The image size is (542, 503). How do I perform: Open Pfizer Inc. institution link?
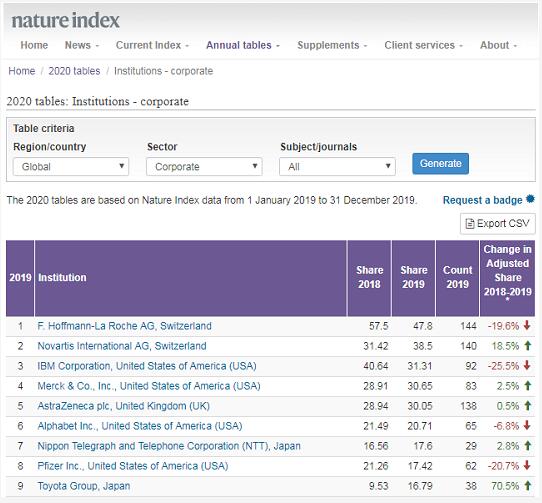tap(133, 466)
